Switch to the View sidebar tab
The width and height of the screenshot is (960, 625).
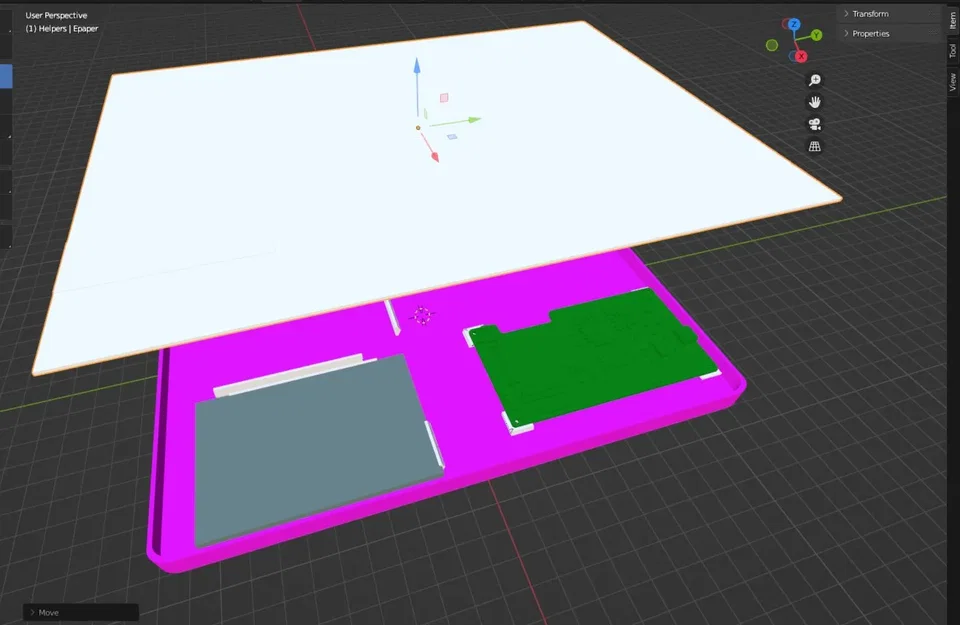click(x=953, y=81)
